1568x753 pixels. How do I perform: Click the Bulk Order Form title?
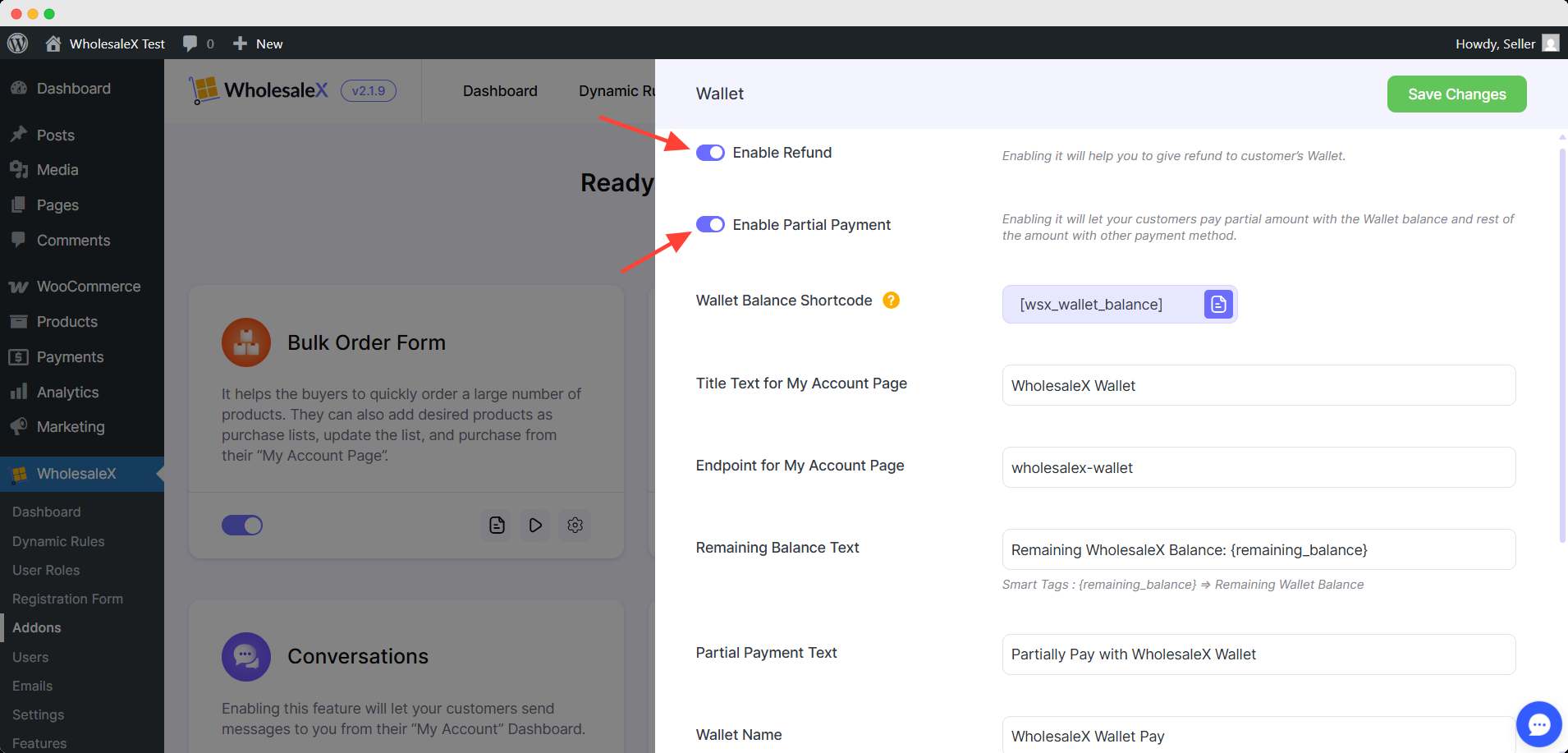coord(366,342)
